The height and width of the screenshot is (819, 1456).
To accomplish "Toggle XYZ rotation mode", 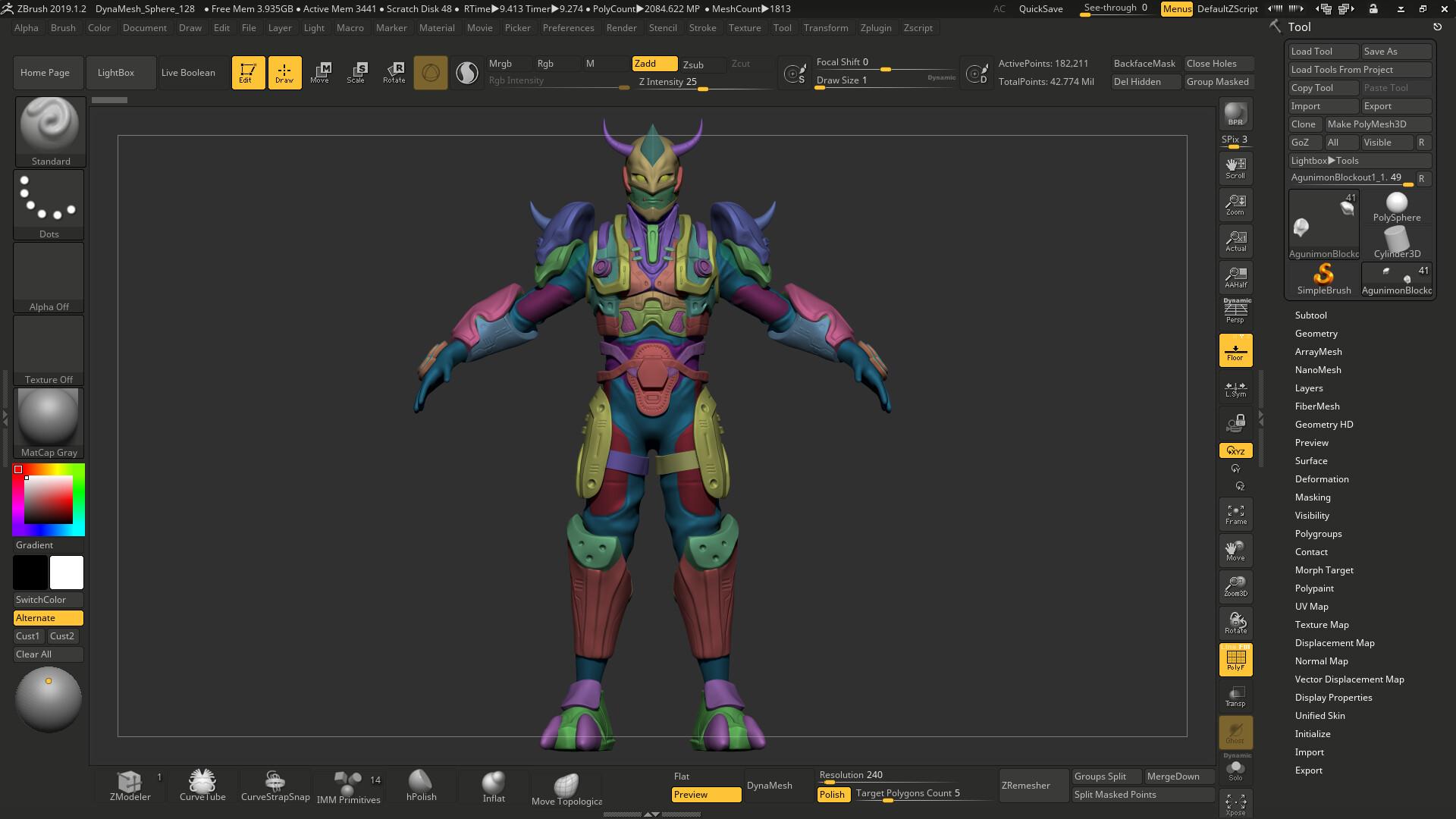I will tap(1235, 450).
